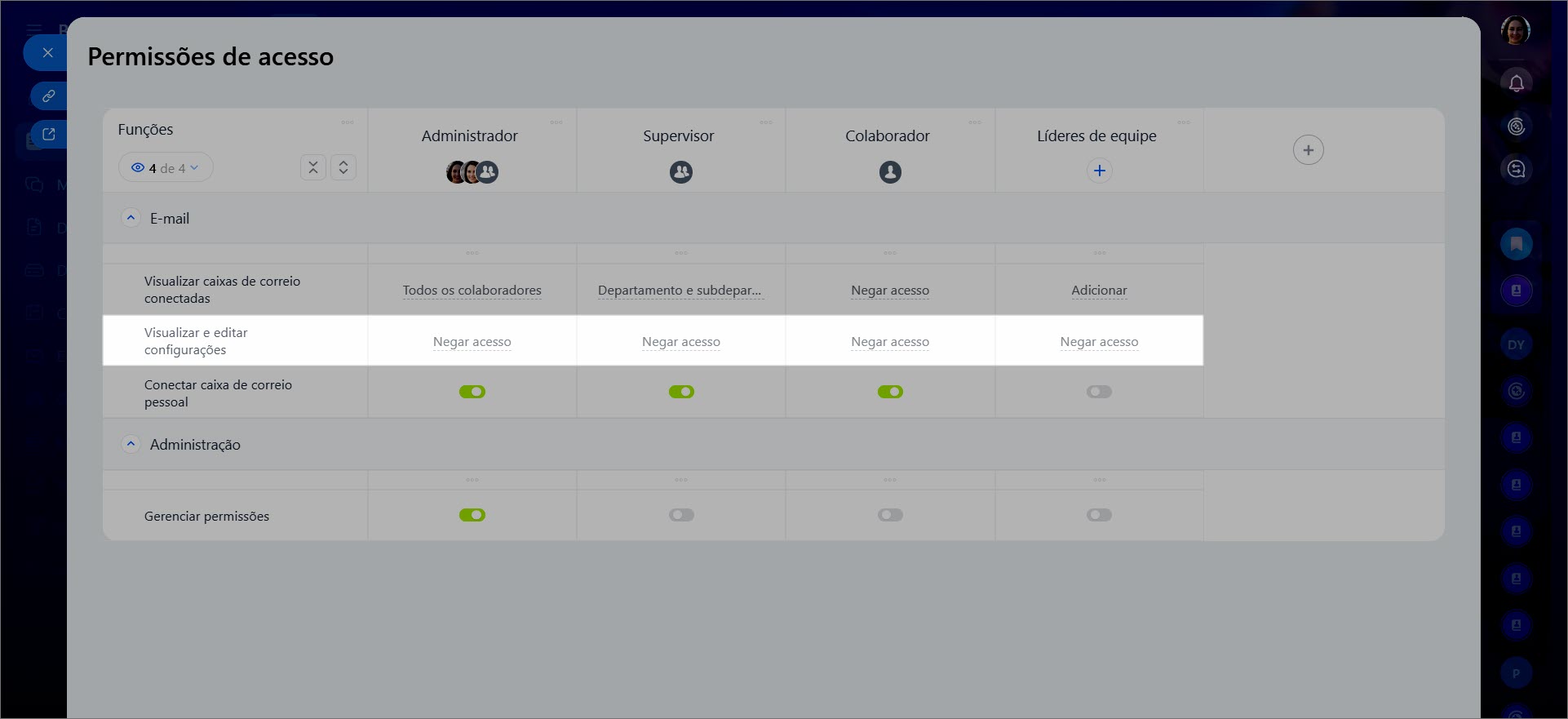The height and width of the screenshot is (719, 1568).
Task: Click the copy link icon
Action: 48,95
